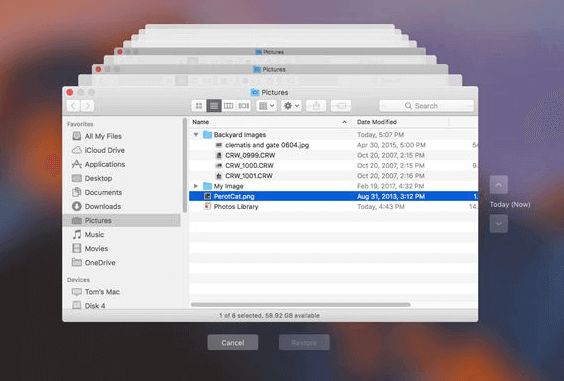564x381 pixels.
Task: Click the Edit Tags toolbar button
Action: point(341,106)
